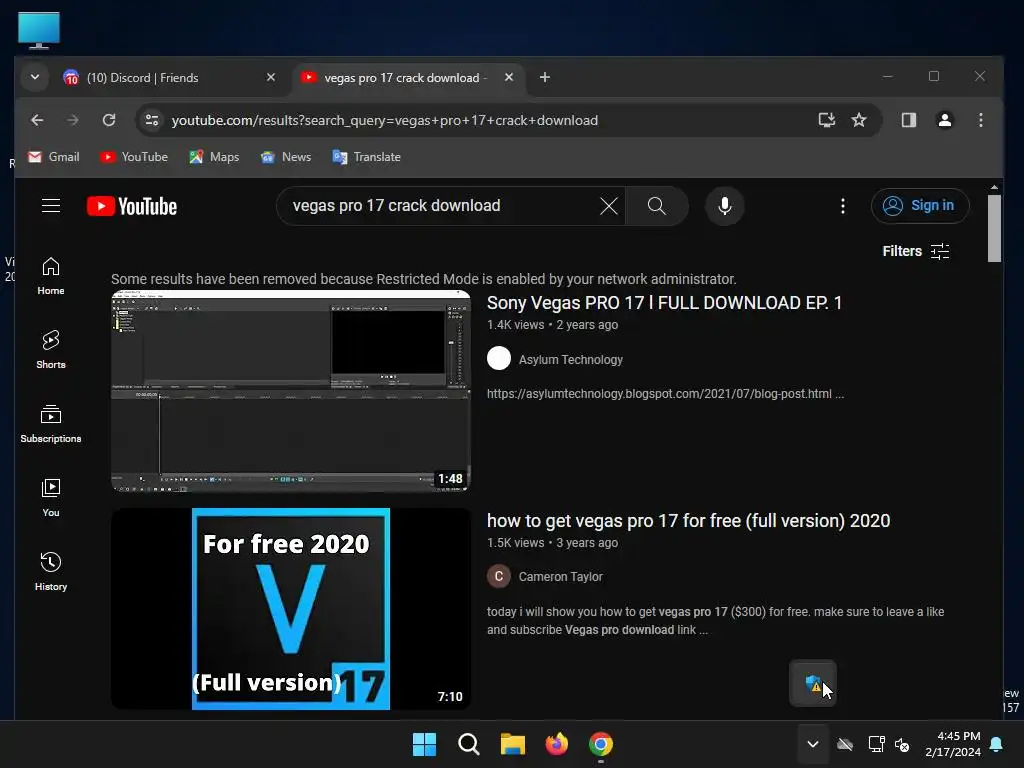
Task: Close the vegas pro 17 crack download tab
Action: tap(509, 78)
